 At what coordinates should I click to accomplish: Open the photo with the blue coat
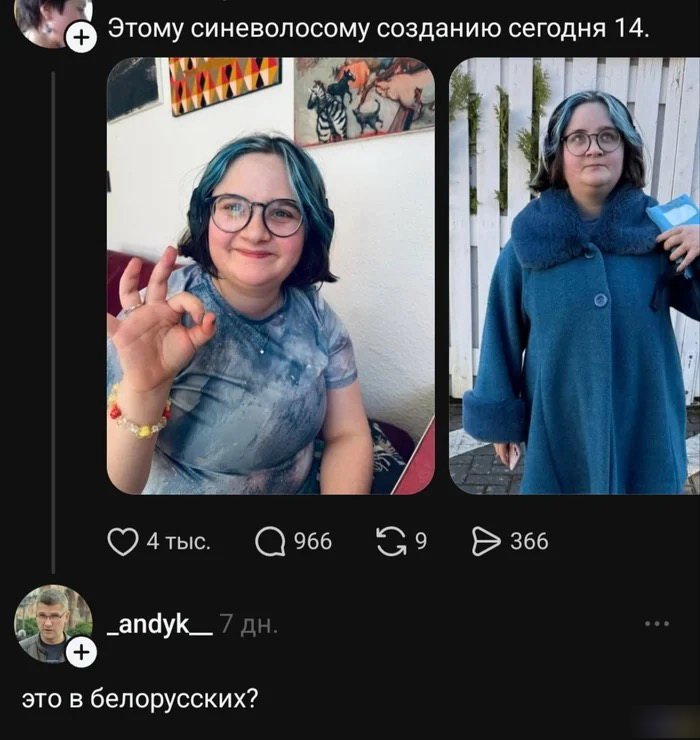point(574,276)
